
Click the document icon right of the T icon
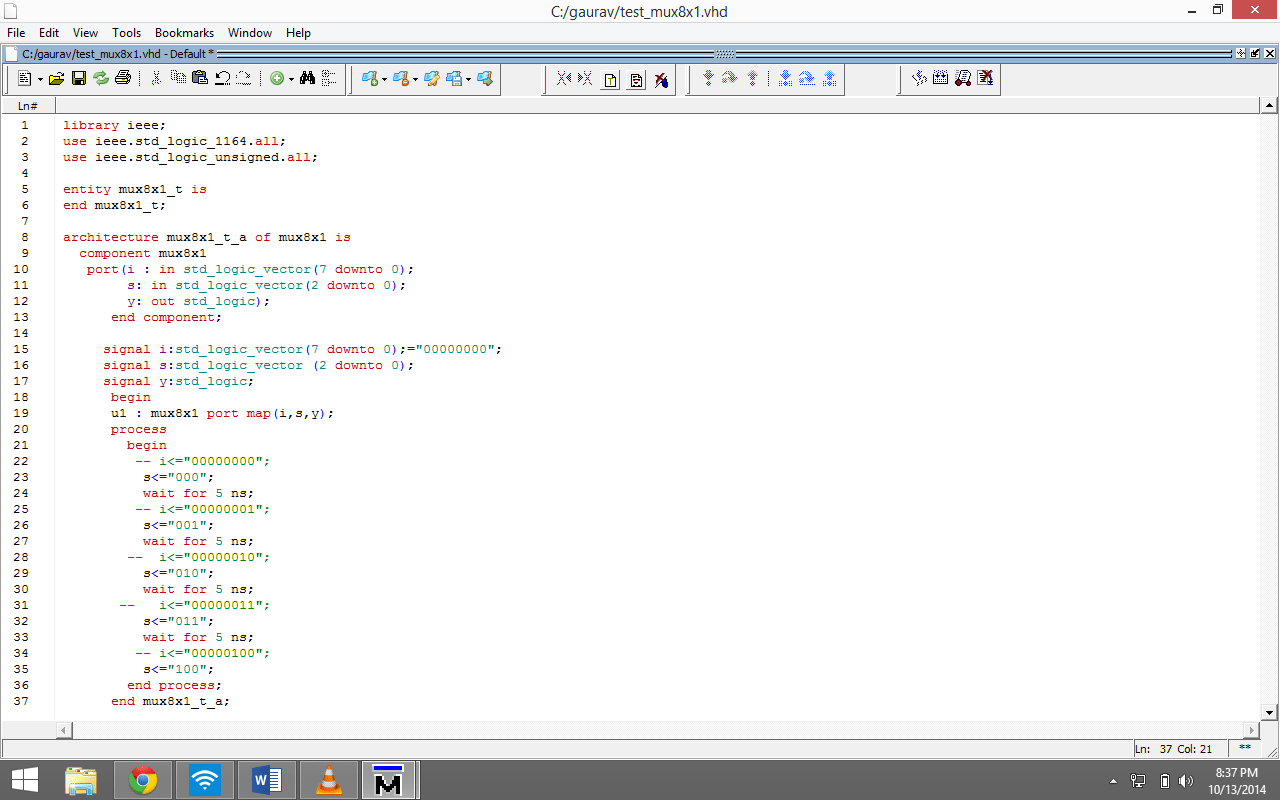(636, 79)
